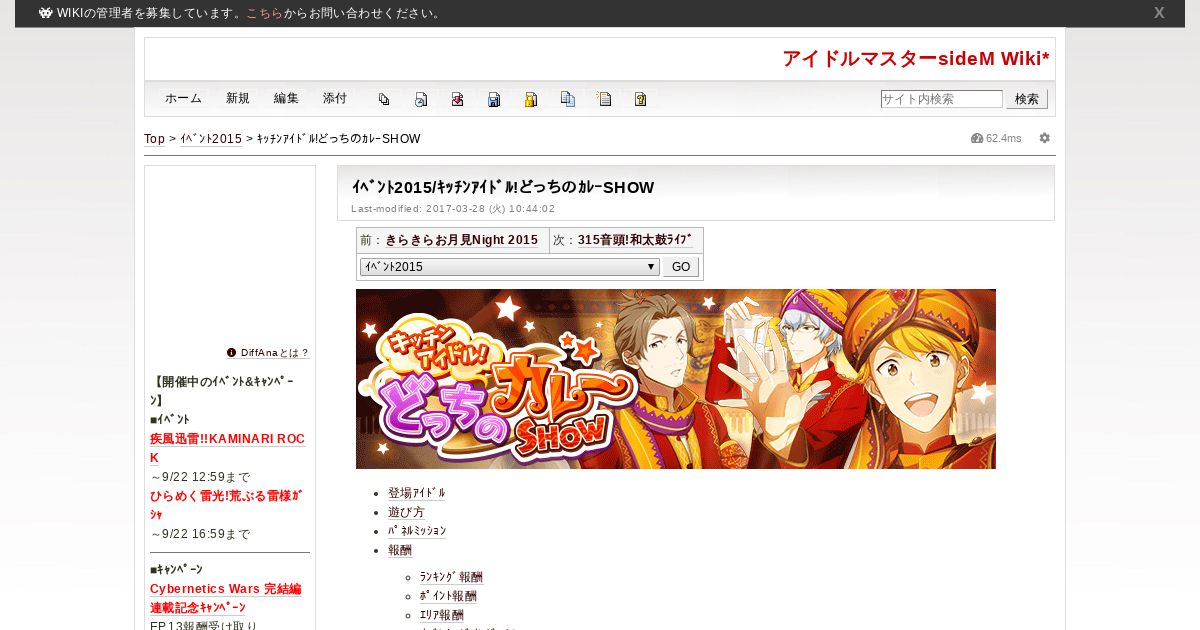Open the 新規 menu item
The width and height of the screenshot is (1200, 630).
click(238, 98)
